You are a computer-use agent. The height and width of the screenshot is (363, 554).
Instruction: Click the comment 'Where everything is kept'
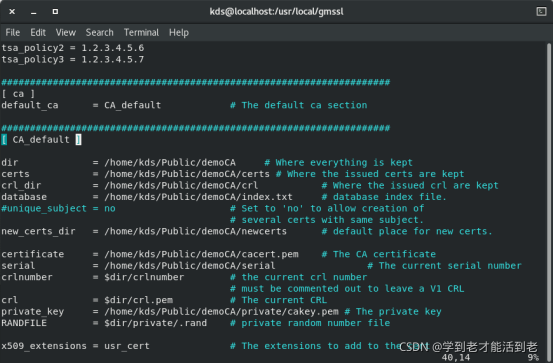coord(344,163)
